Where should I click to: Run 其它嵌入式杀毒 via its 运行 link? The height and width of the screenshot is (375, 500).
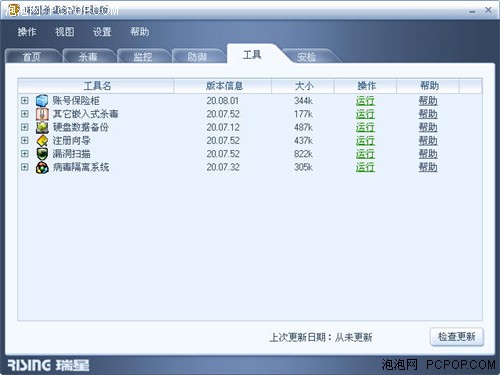[365, 114]
